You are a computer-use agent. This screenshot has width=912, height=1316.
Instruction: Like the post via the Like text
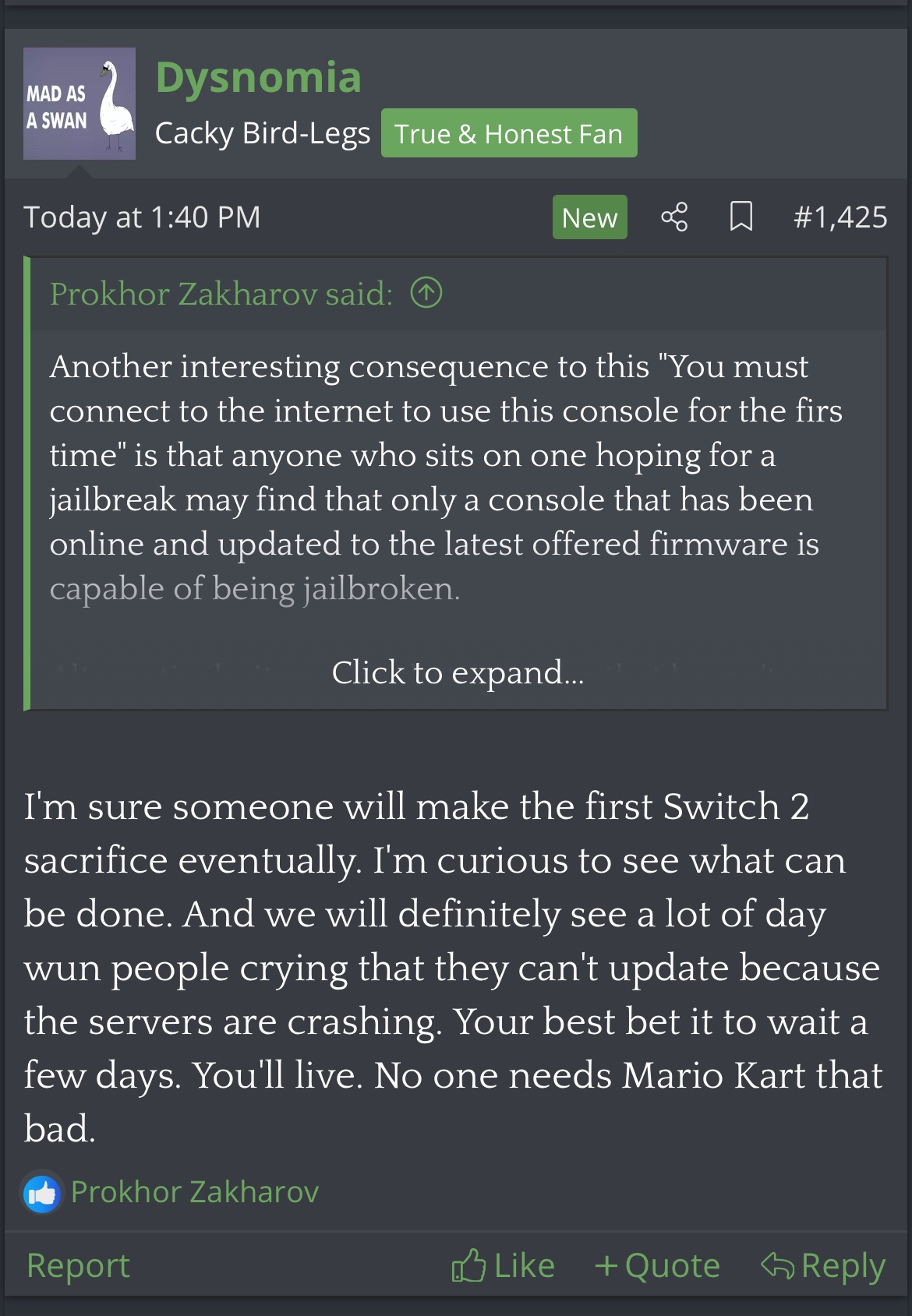(x=524, y=1265)
